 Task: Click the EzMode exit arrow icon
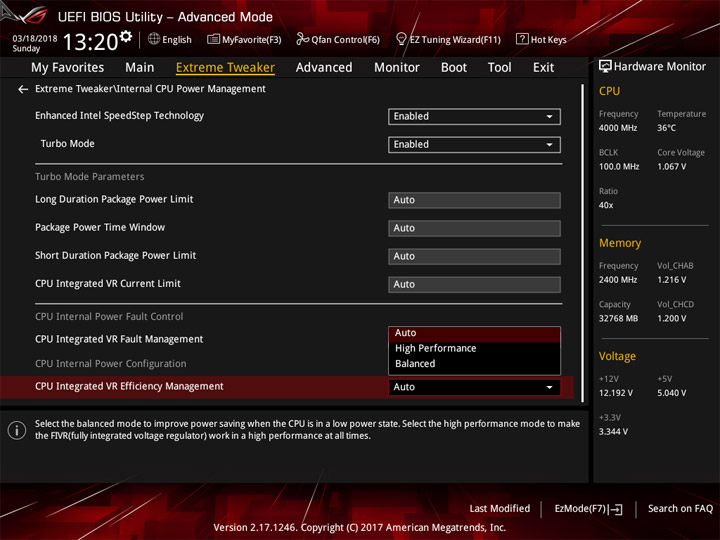tap(617, 509)
